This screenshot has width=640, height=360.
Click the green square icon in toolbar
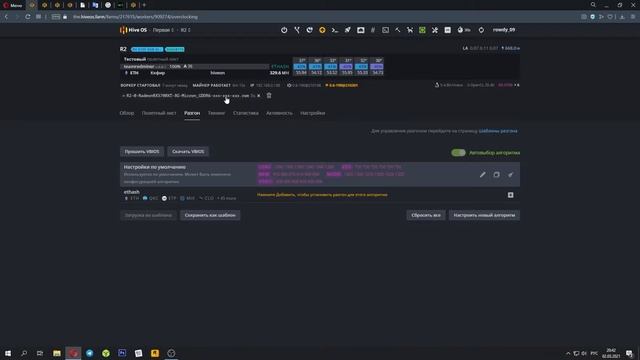click(x=422, y=30)
